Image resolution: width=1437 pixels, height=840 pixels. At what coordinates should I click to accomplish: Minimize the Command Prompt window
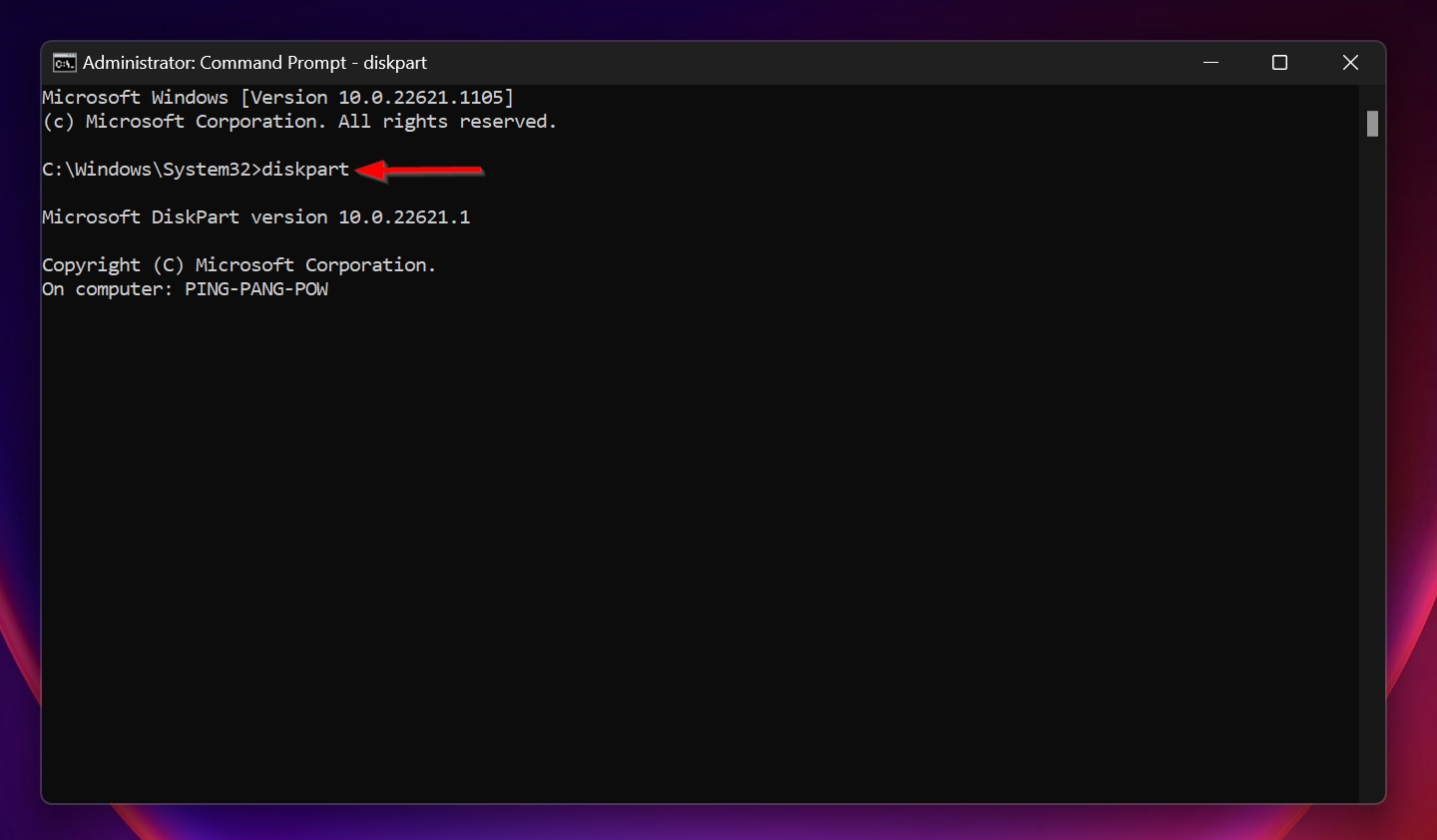[1211, 63]
